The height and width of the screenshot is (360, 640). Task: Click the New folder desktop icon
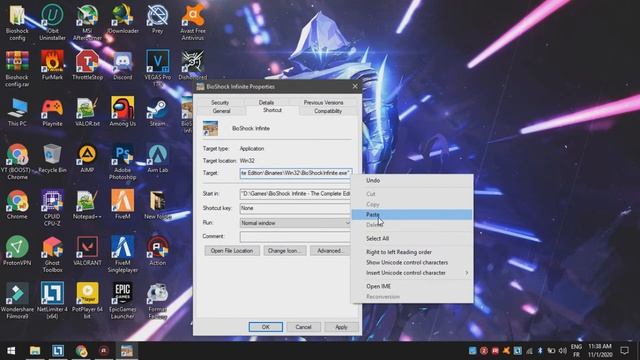158,204
